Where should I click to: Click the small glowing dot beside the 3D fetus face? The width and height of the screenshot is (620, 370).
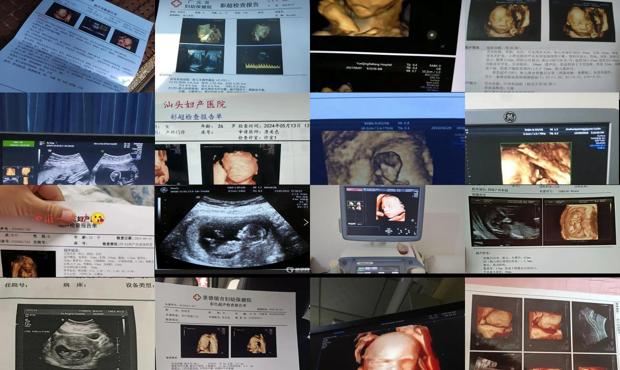(432, 35)
